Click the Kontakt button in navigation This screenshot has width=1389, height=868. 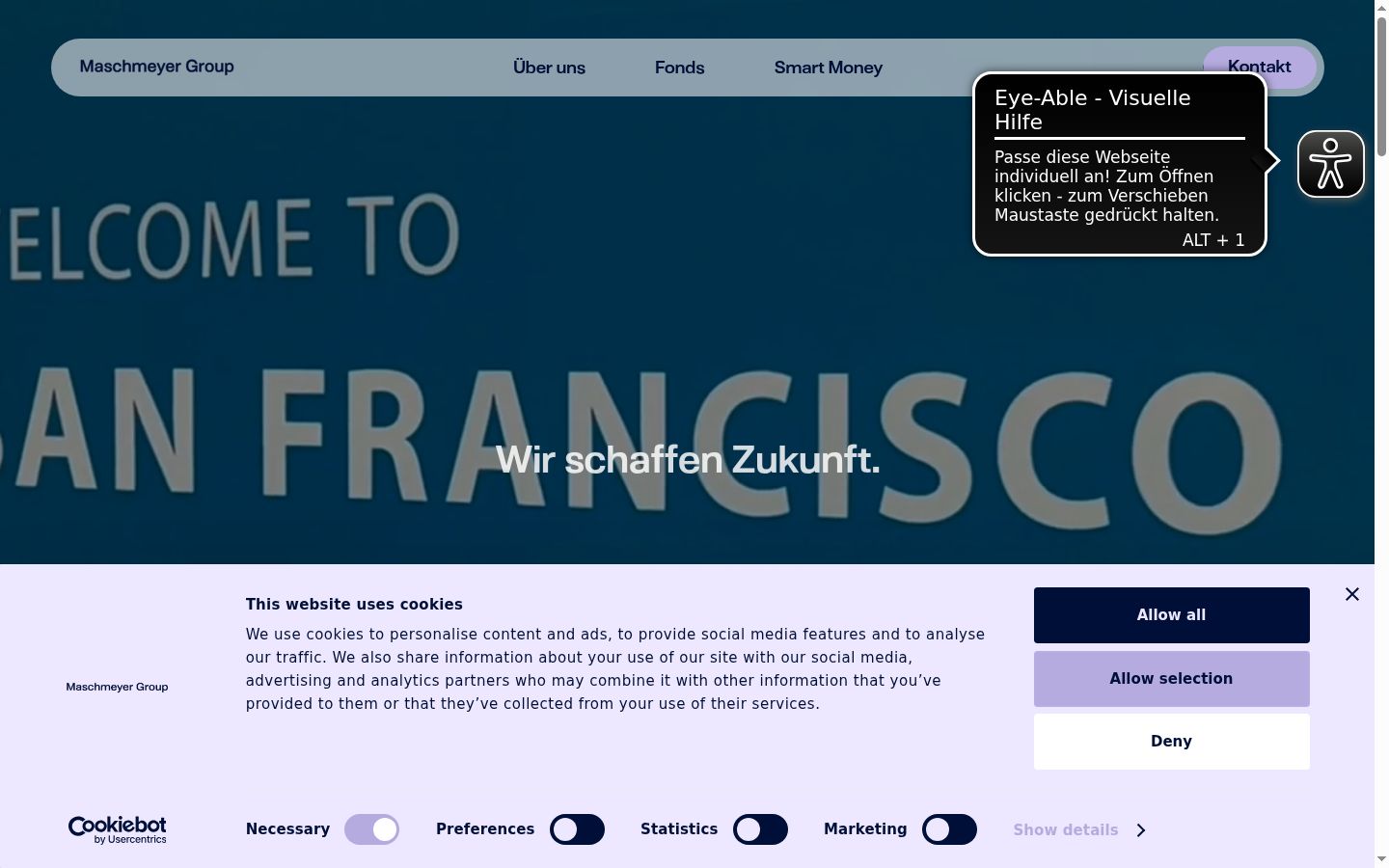click(1260, 67)
